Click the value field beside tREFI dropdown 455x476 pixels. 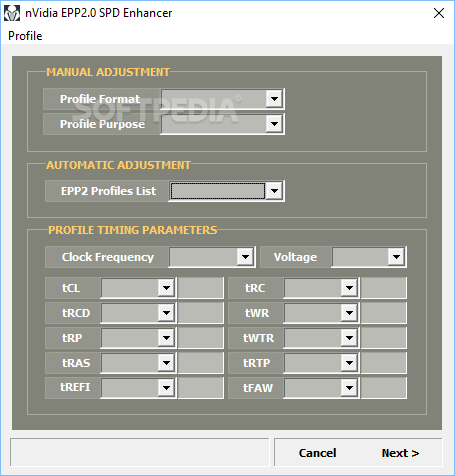click(201, 388)
